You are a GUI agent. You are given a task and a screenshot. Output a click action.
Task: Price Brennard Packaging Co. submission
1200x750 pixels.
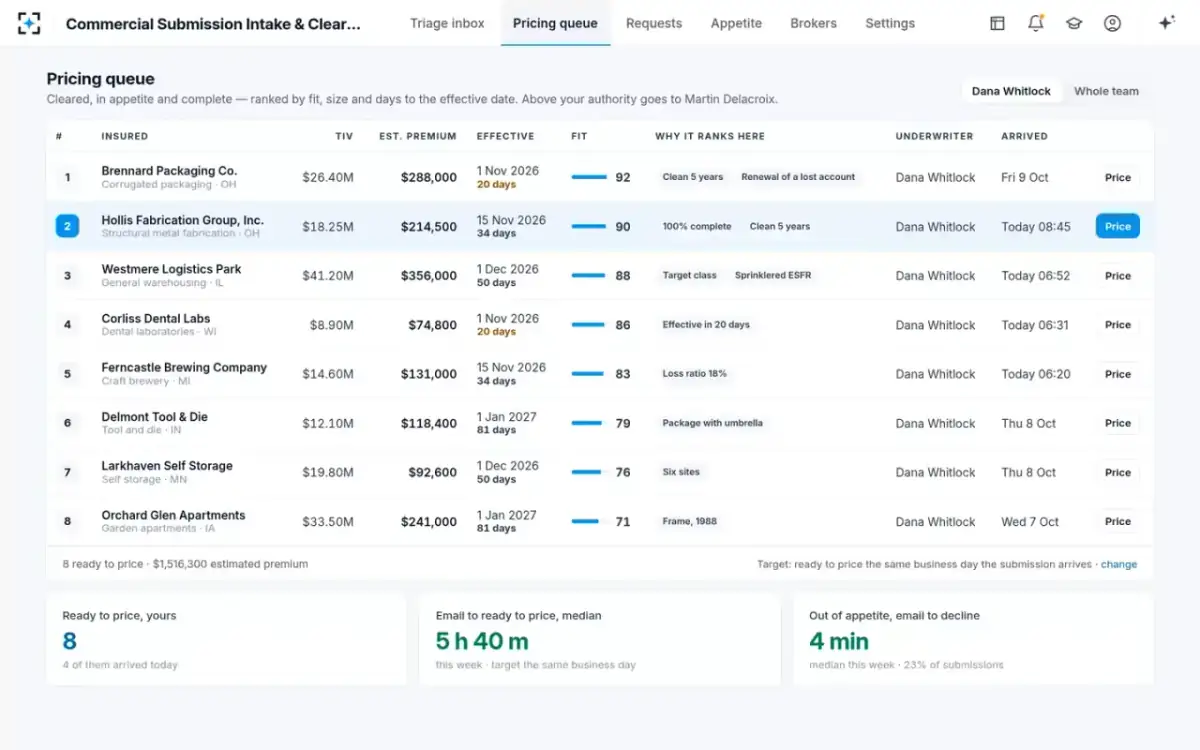coord(1118,177)
